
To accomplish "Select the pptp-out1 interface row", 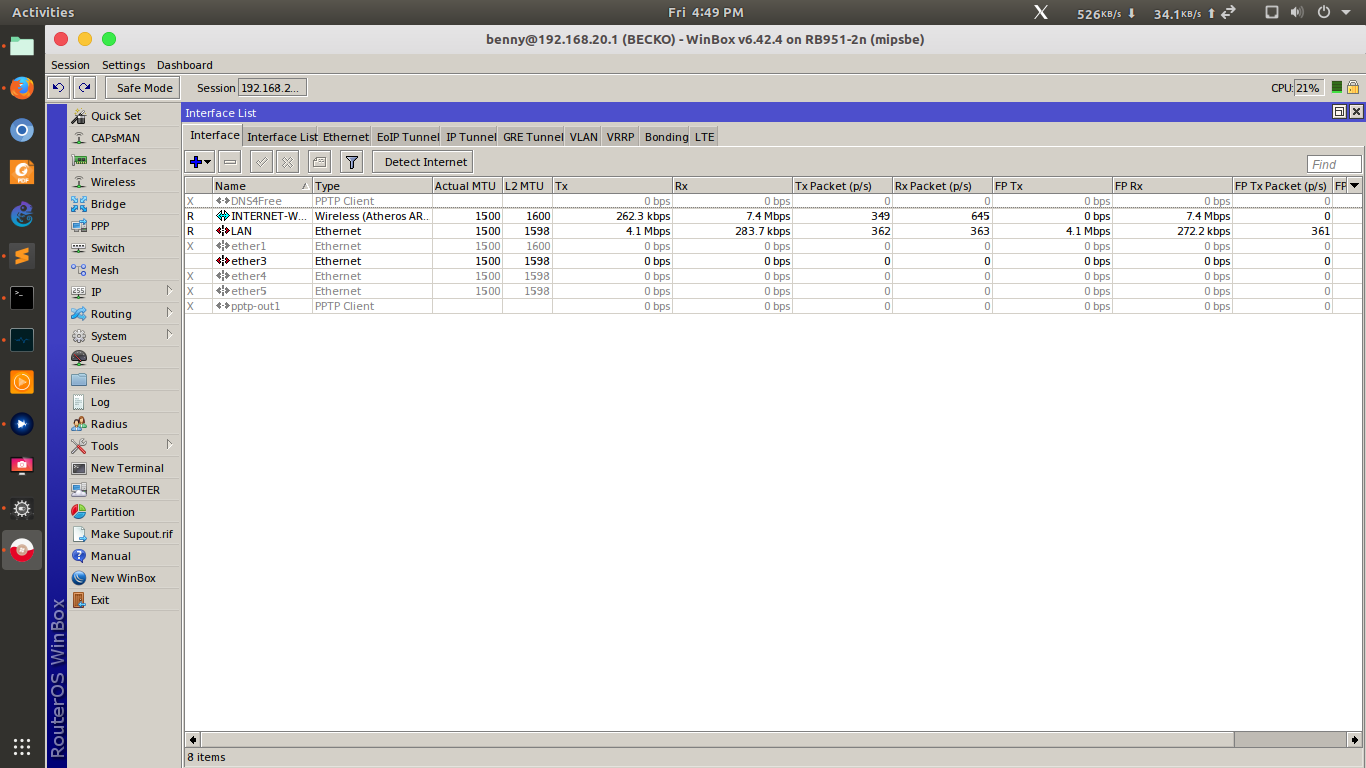I will coord(772,306).
